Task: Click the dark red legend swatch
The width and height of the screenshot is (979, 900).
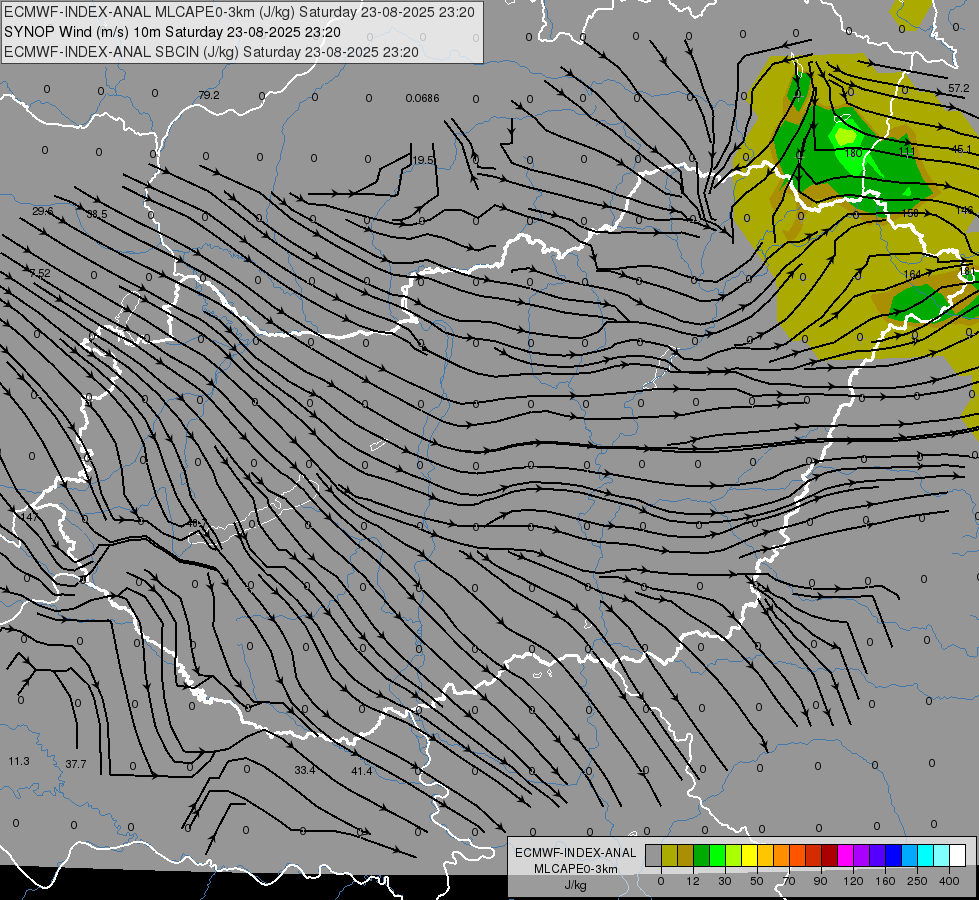Action: click(830, 855)
